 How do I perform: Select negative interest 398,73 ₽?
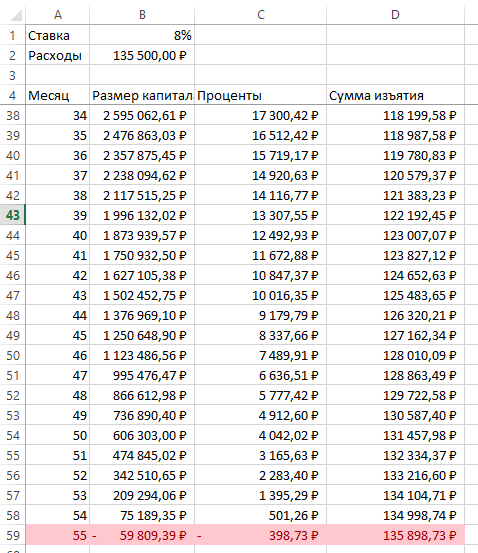coord(260,535)
